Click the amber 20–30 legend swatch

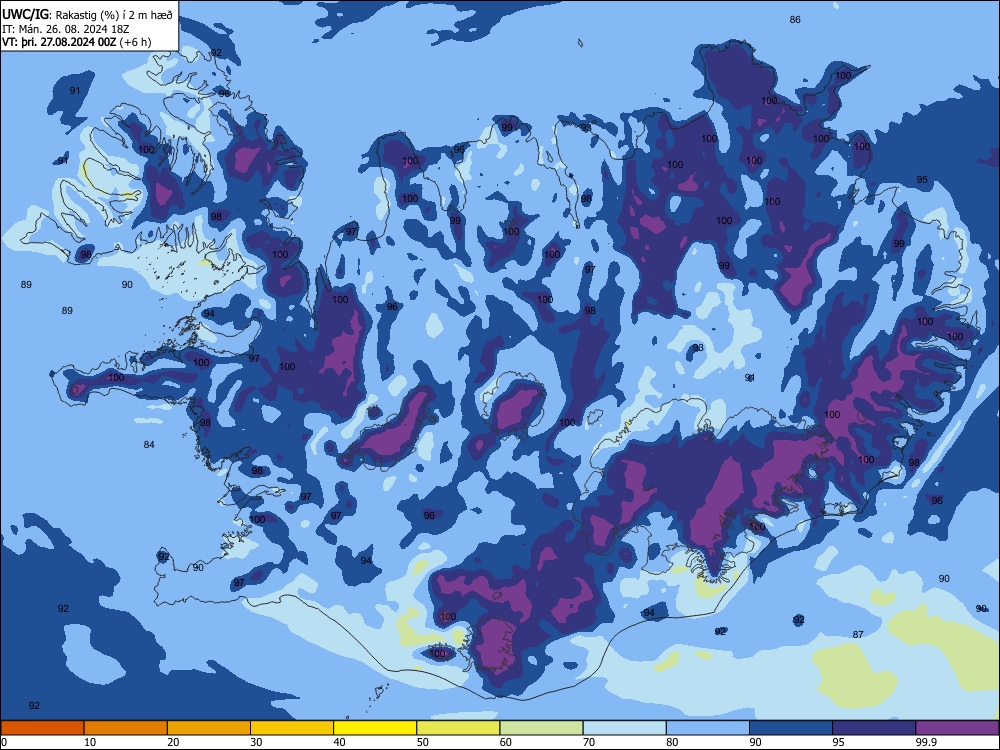pos(209,728)
